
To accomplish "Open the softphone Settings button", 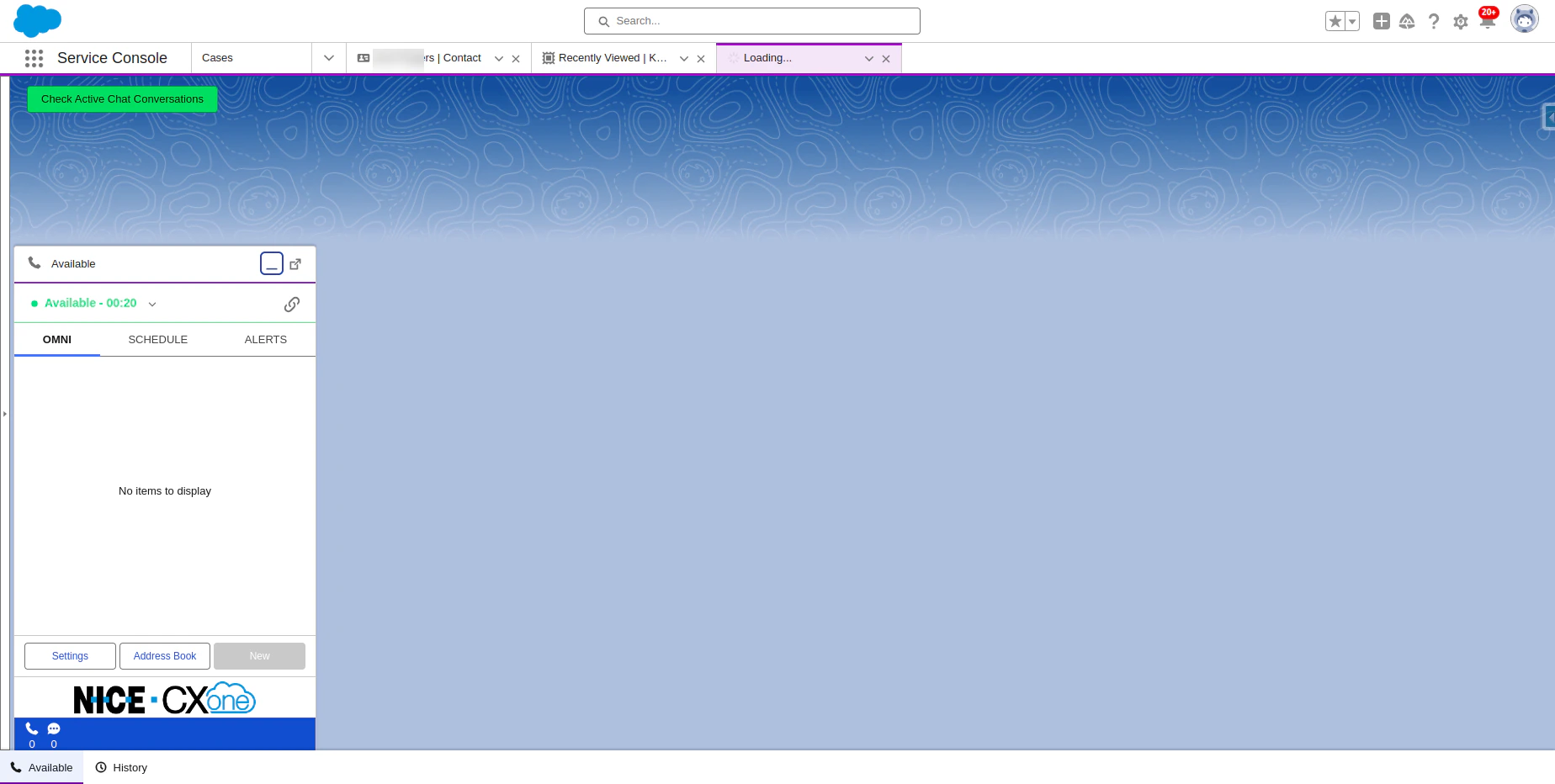I will click(x=70, y=656).
